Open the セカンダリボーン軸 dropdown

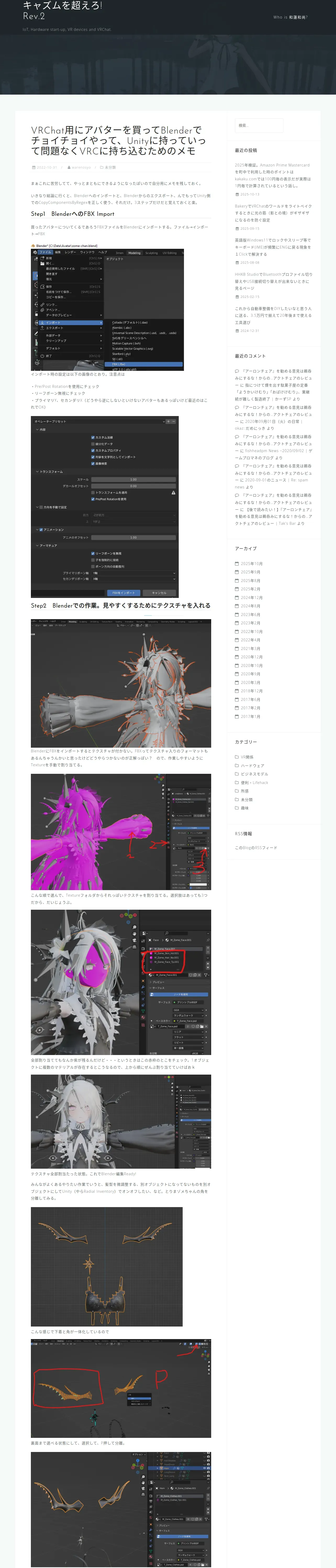pyautogui.click(x=133, y=579)
